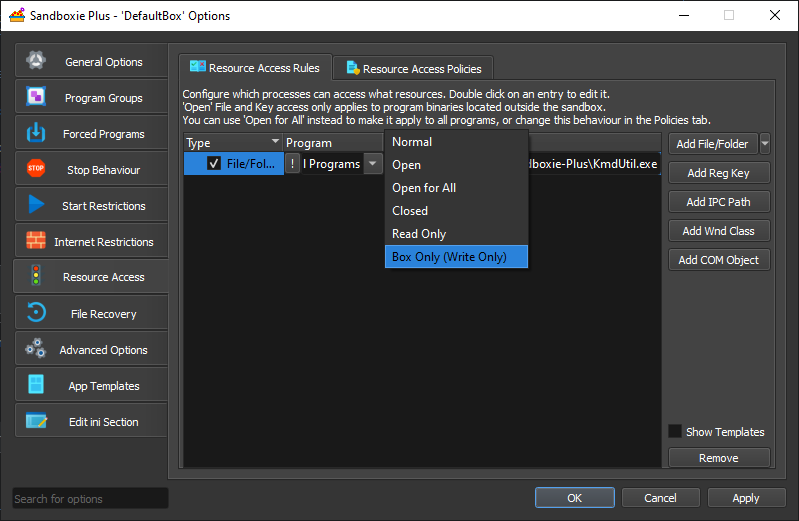The width and height of the screenshot is (799, 521).
Task: Choose Open from the access dropdown list
Action: click(x=456, y=165)
